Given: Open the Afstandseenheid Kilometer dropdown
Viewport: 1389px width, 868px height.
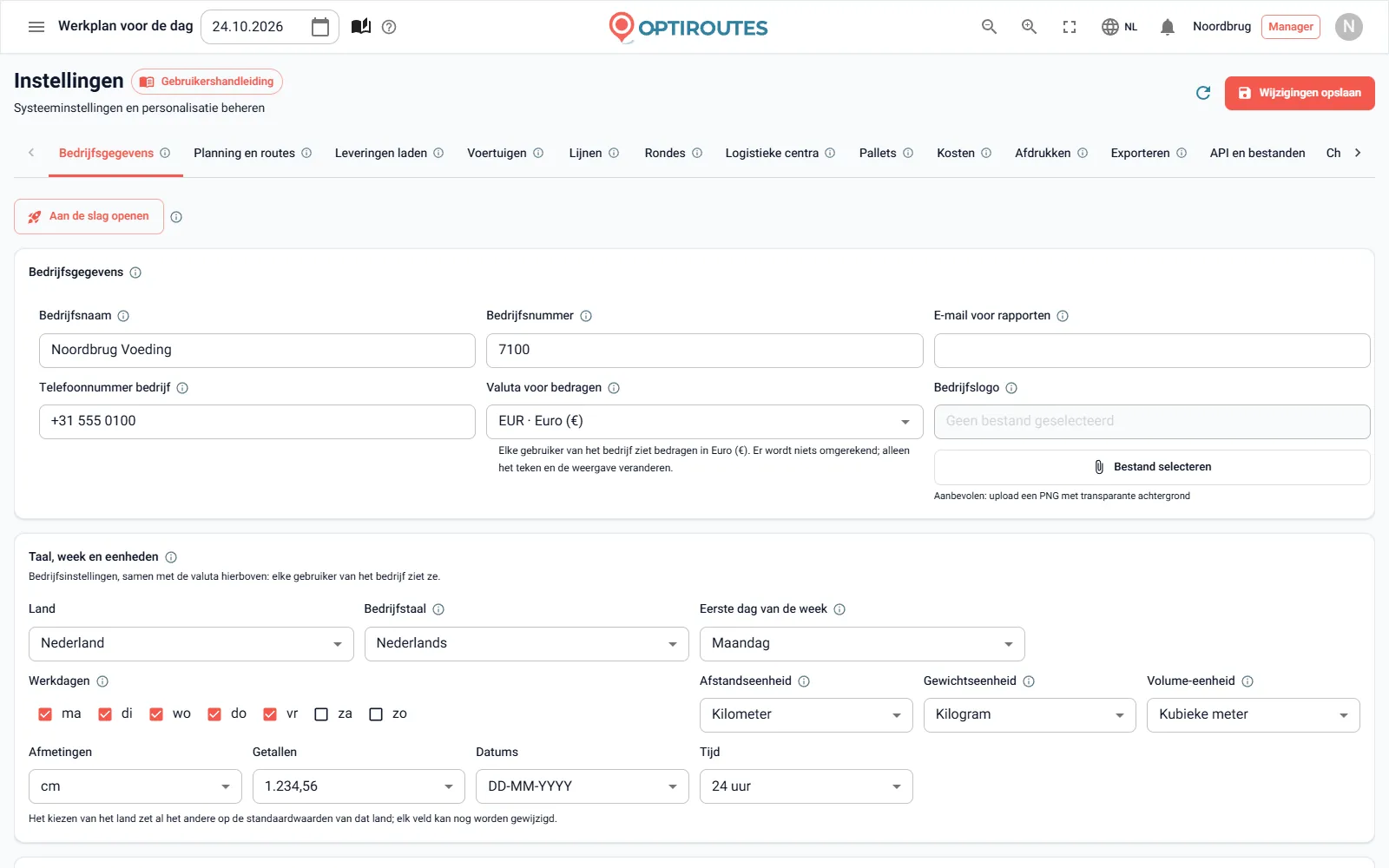Looking at the screenshot, I should pyautogui.click(x=806, y=715).
